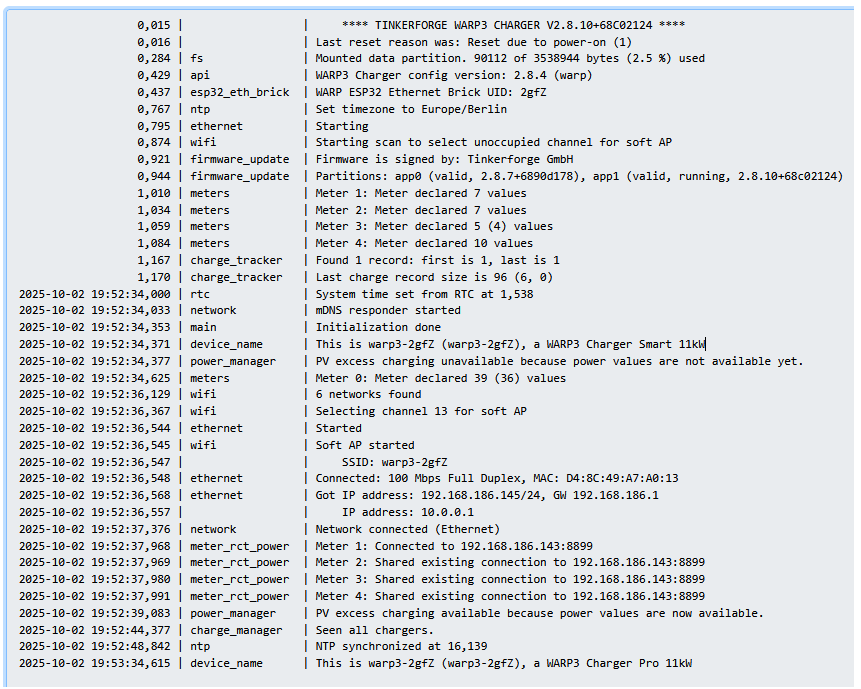Screen dimensions: 861x689
Task: Click the 'Found 1 record' log message
Action: point(437,261)
